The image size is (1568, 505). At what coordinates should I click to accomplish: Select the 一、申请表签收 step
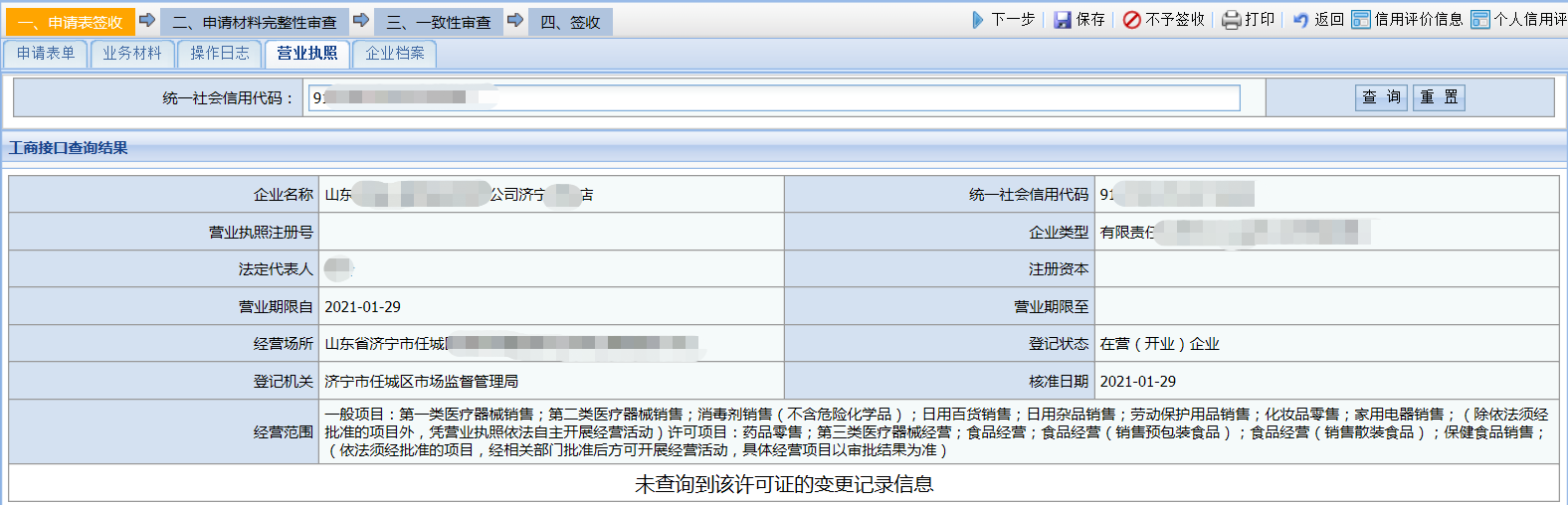click(70, 22)
